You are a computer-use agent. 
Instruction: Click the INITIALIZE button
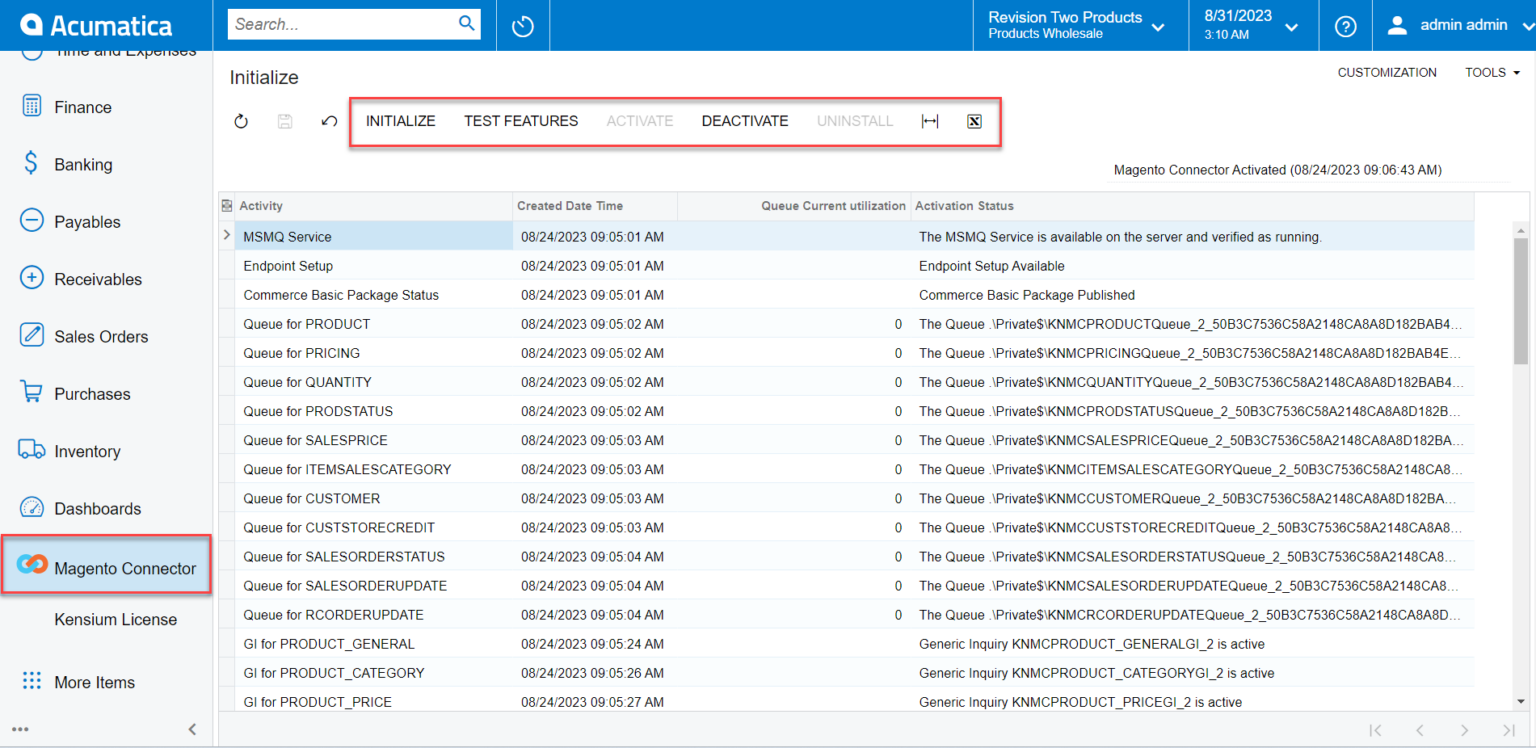[x=400, y=121]
